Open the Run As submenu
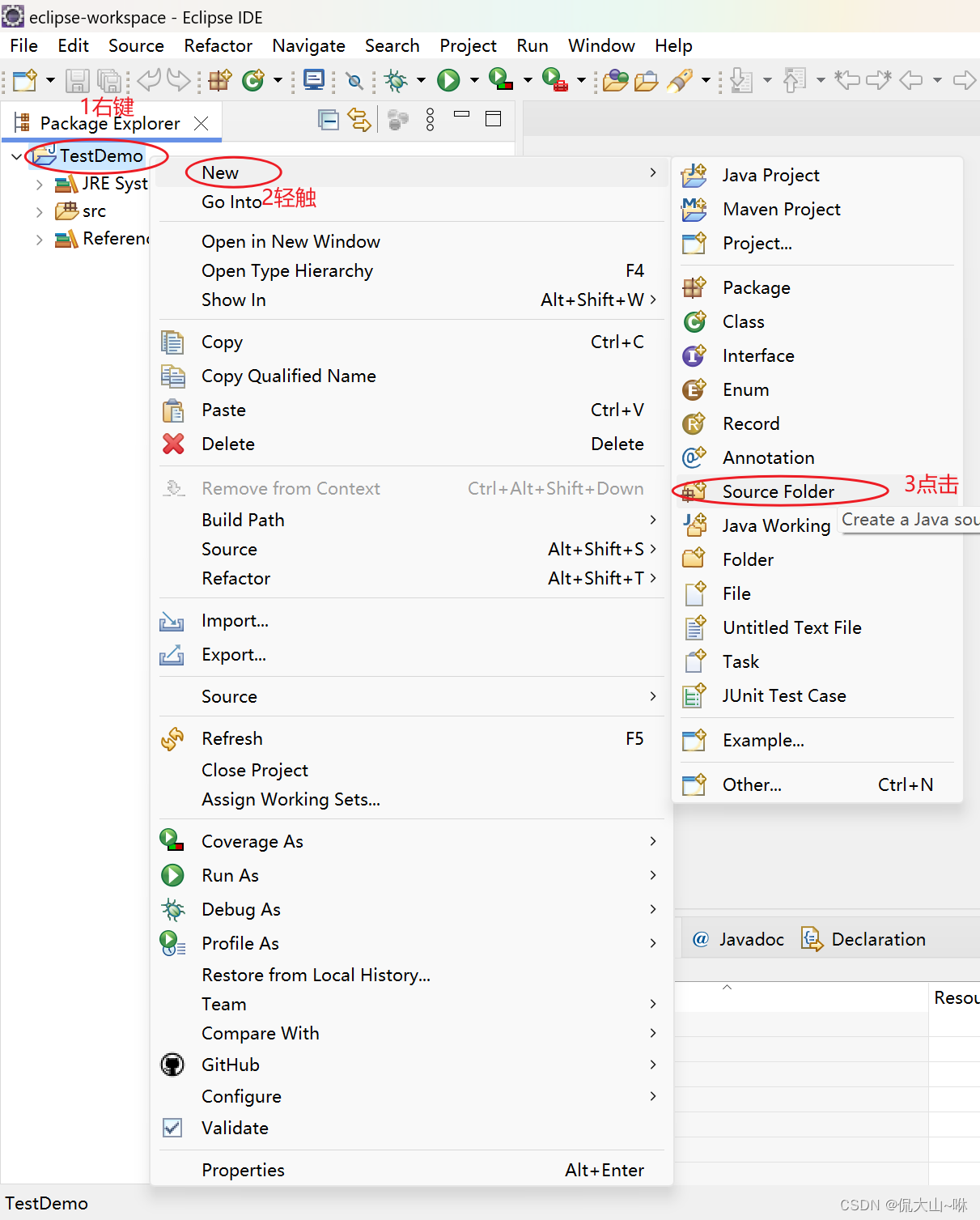This screenshot has width=980, height=1220. [x=411, y=875]
